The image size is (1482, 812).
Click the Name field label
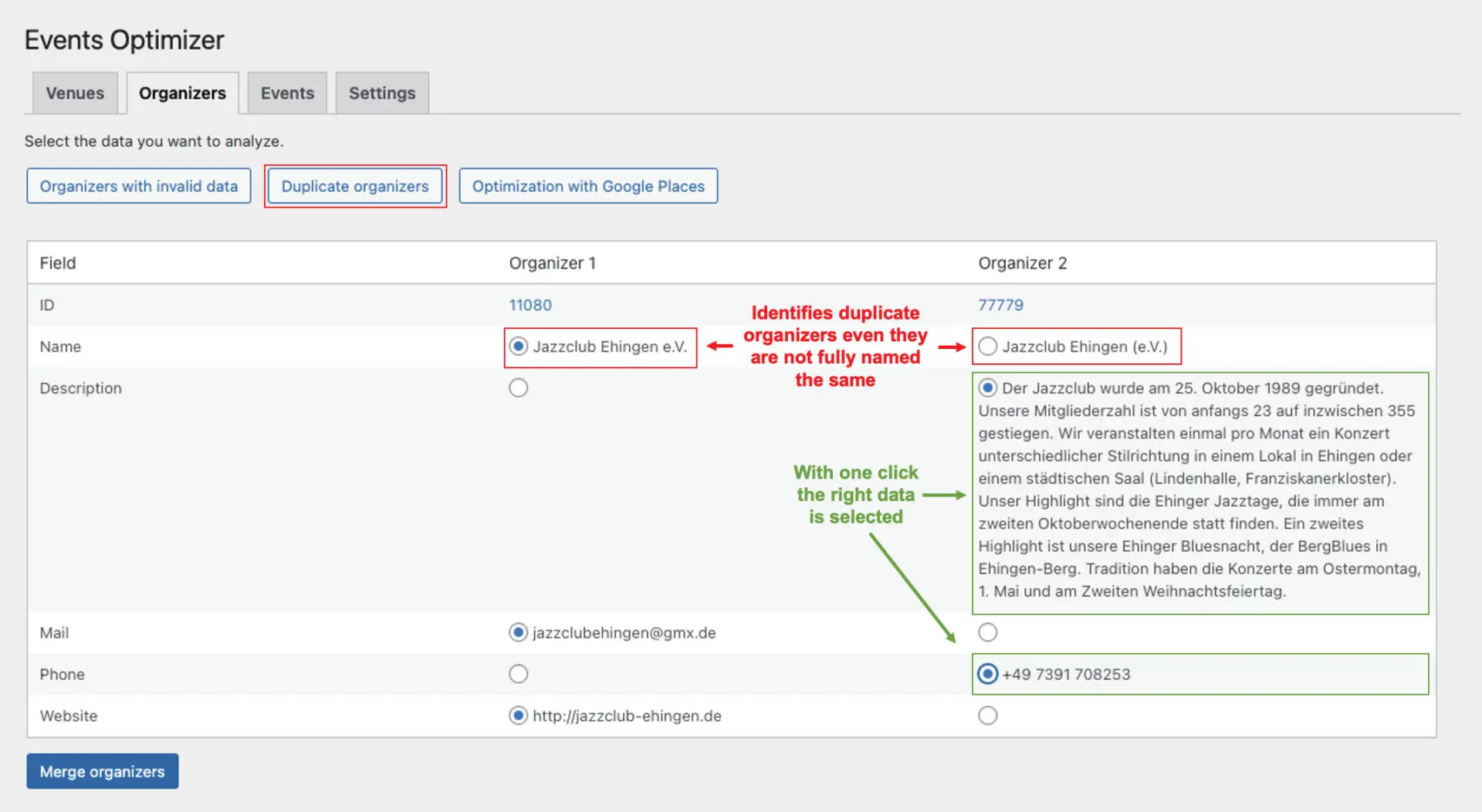[60, 347]
